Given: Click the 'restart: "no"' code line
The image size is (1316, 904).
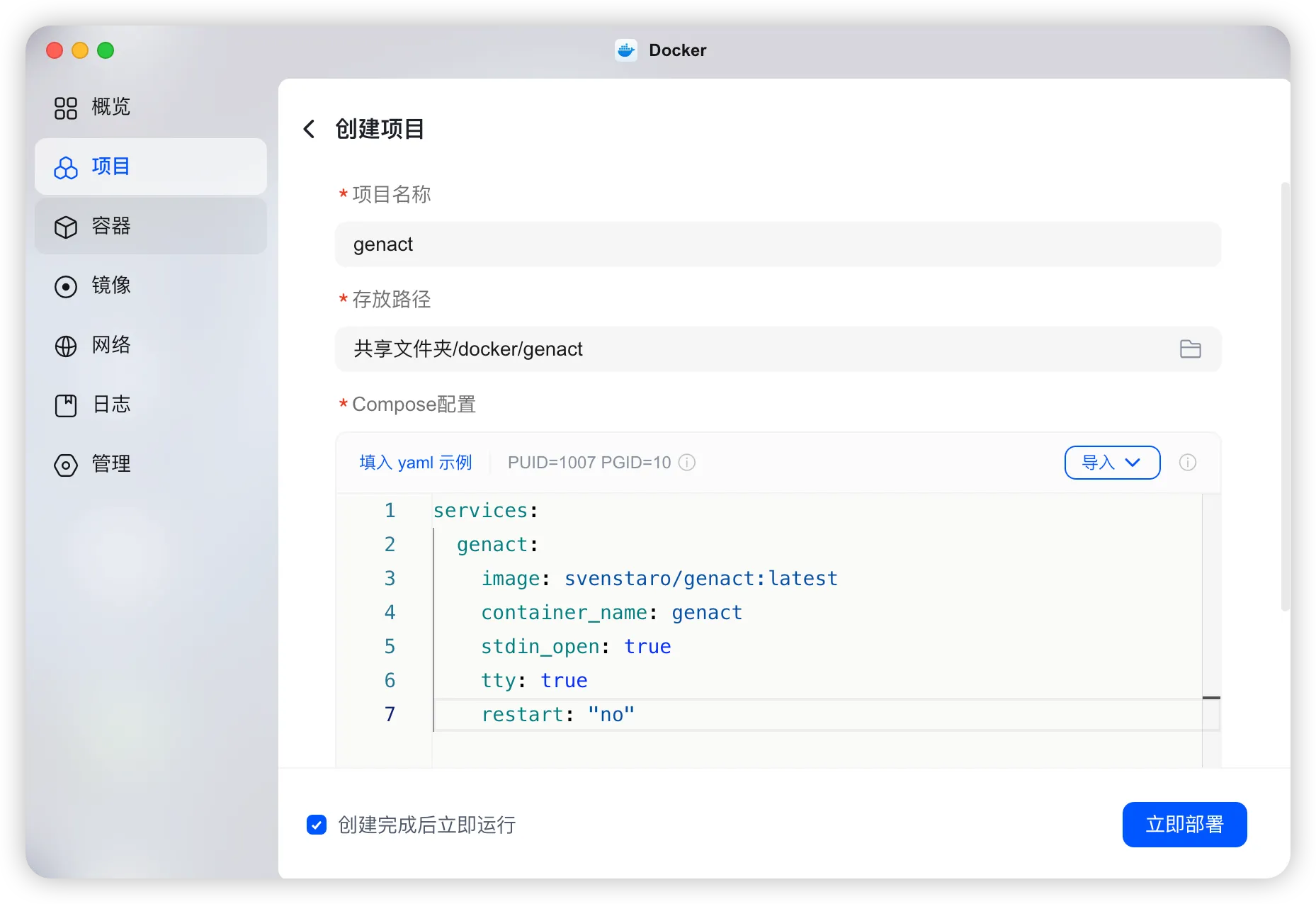Looking at the screenshot, I should [x=558, y=715].
